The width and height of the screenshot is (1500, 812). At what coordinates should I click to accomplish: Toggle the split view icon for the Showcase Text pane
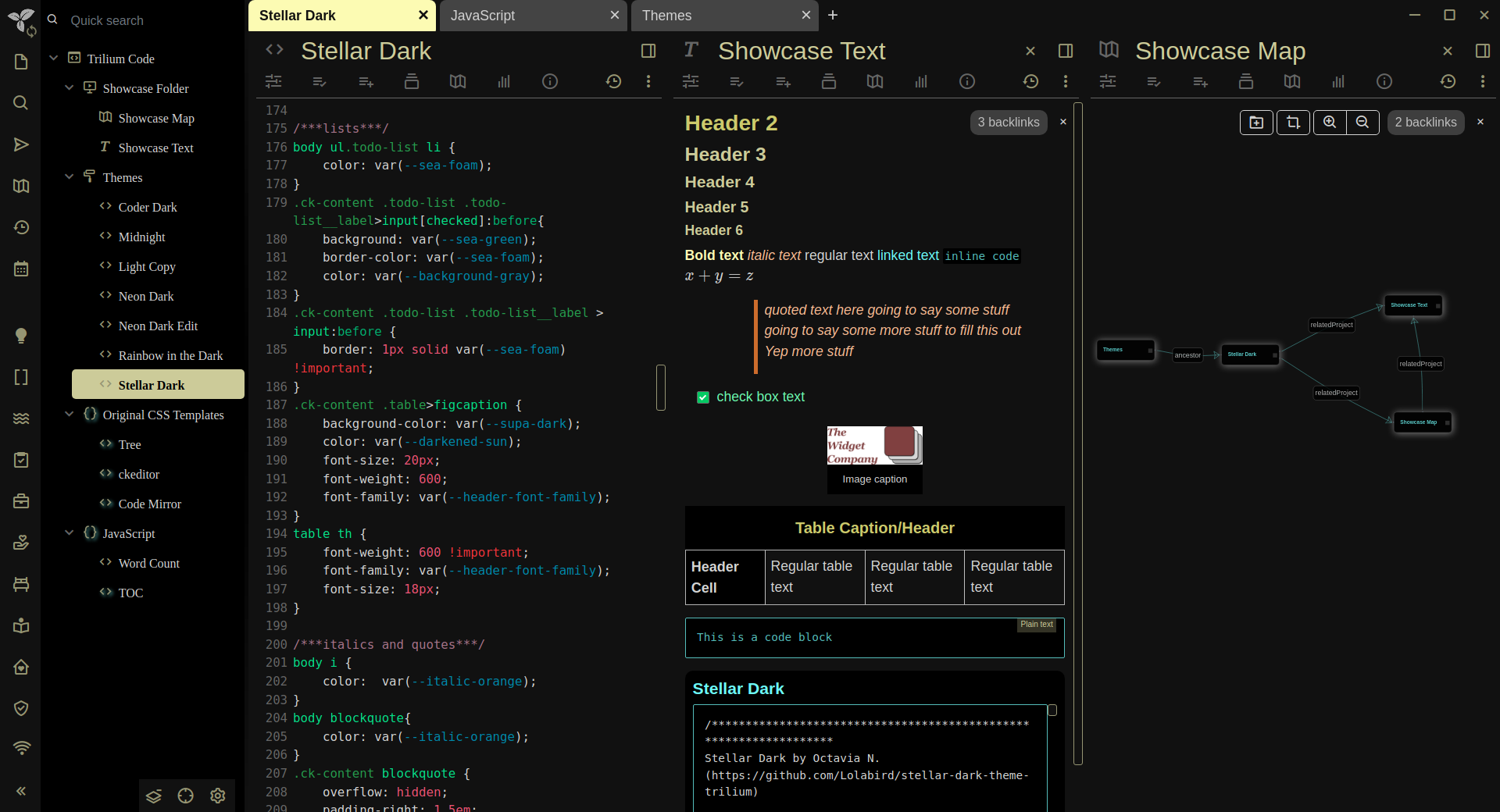pos(1066,51)
